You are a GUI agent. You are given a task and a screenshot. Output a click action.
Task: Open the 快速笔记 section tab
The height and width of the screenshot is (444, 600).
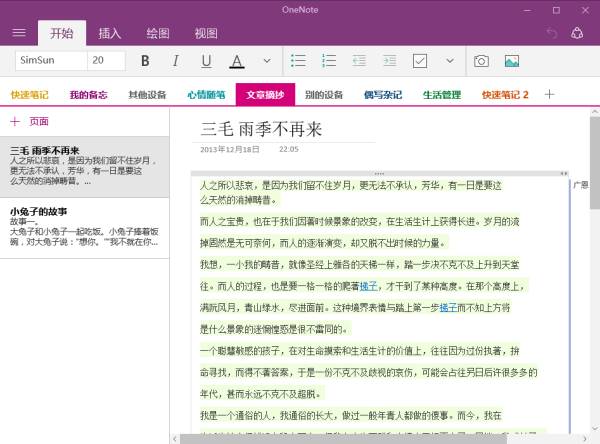(x=29, y=95)
